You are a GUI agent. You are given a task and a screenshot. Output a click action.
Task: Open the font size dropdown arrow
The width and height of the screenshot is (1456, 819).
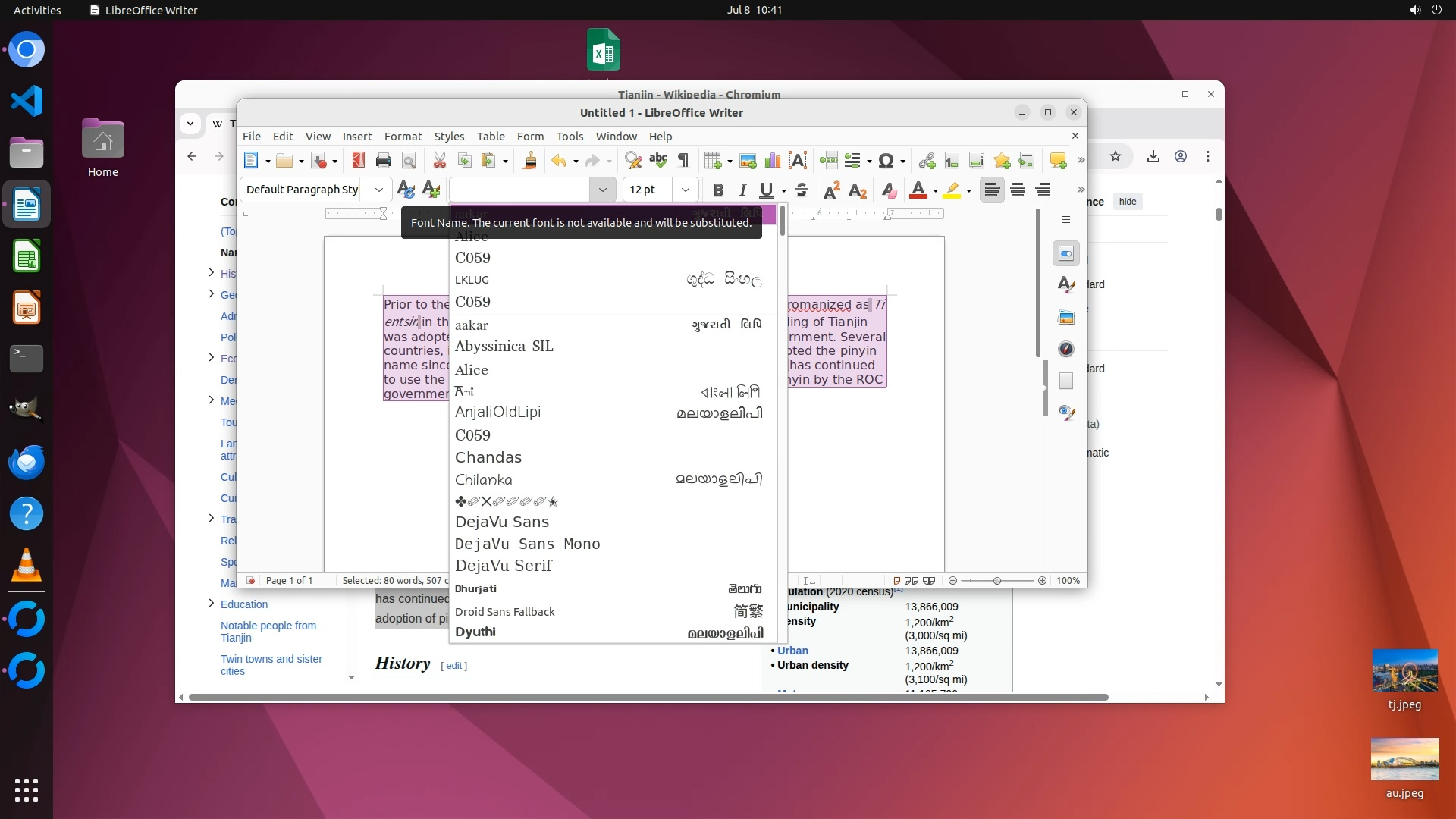pyautogui.click(x=686, y=190)
